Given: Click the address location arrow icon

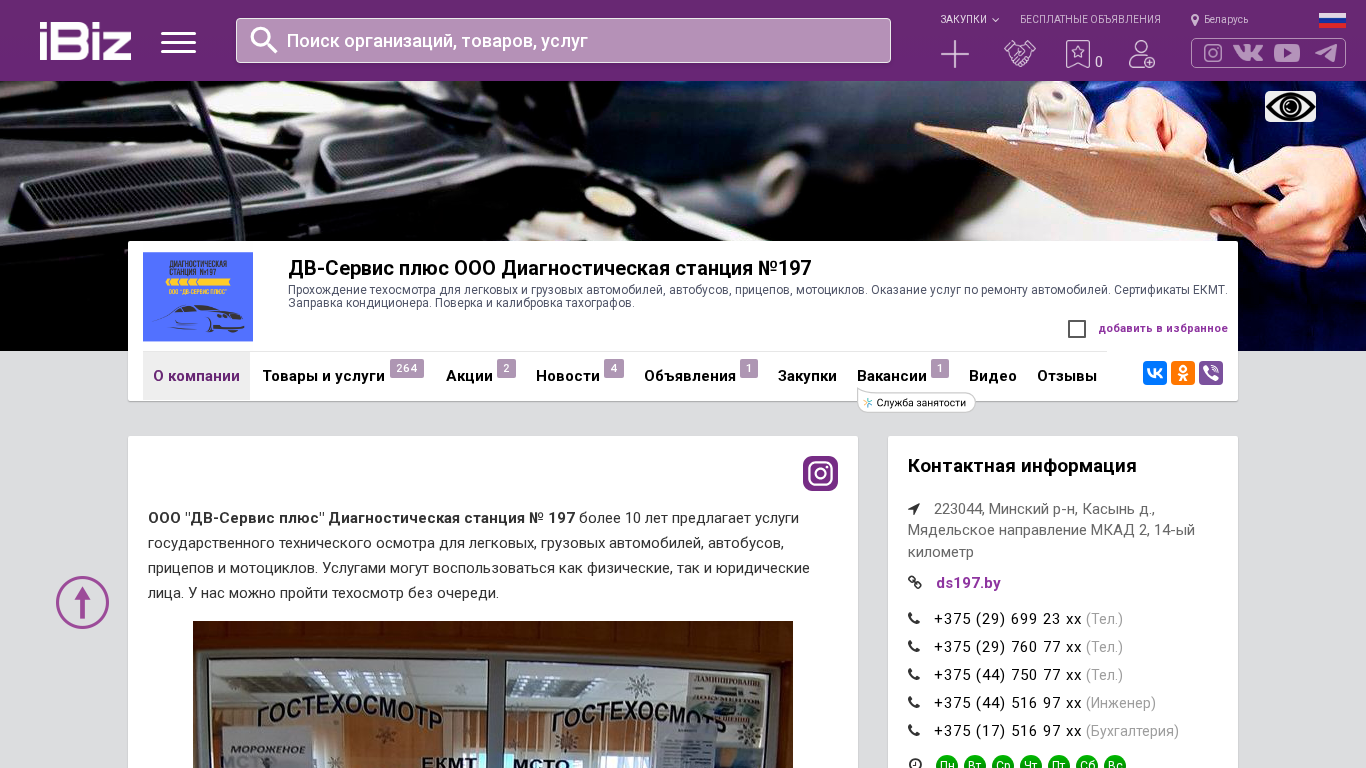Looking at the screenshot, I should click(914, 509).
